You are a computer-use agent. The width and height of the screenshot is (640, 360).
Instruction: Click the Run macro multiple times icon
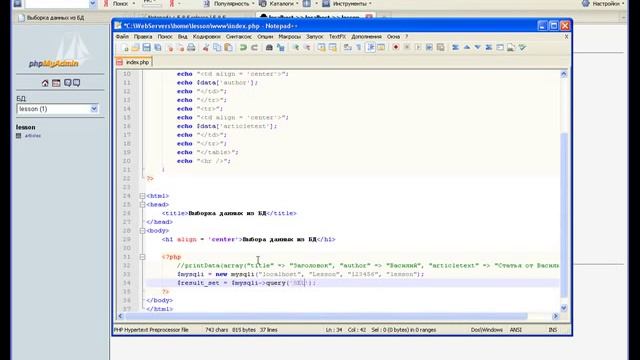point(429,48)
